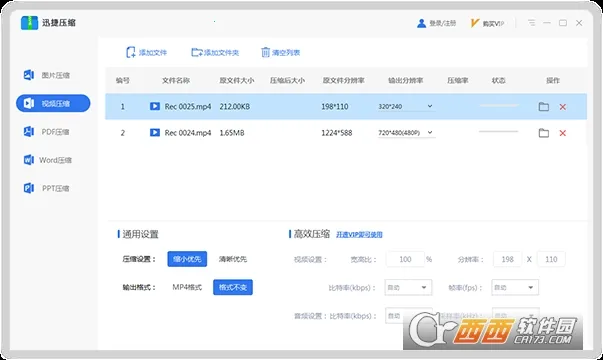Screen dimensions: 603x360
Task: Click the 购买VIP button
Action: coord(487,23)
